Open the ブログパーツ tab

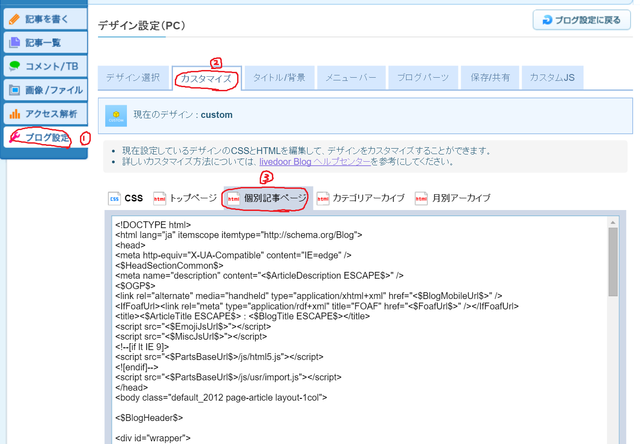[x=423, y=78]
